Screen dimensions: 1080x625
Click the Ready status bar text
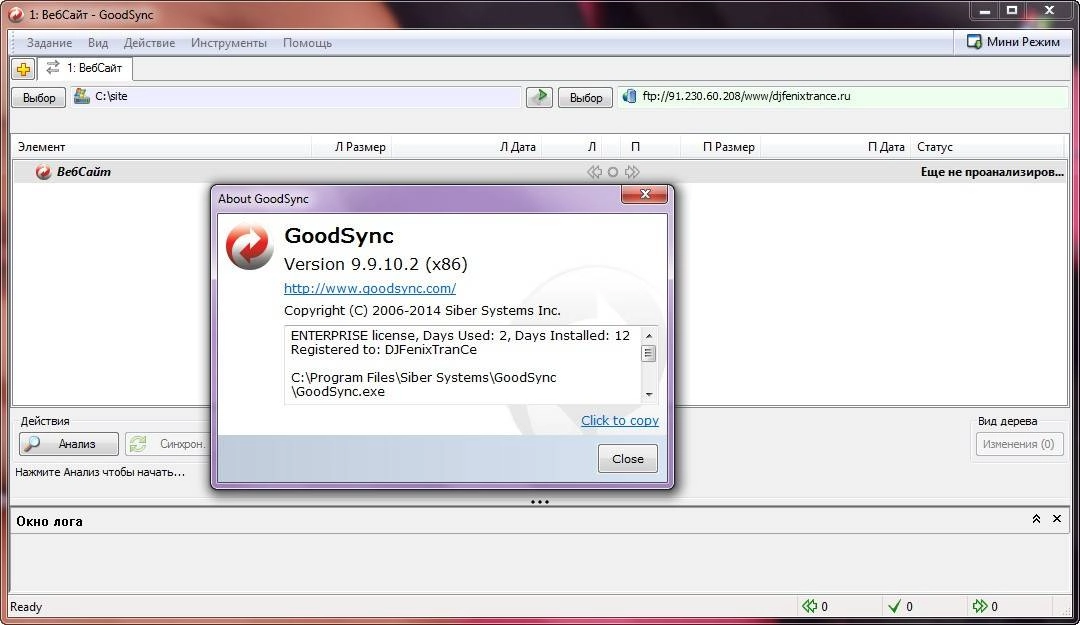[x=26, y=606]
